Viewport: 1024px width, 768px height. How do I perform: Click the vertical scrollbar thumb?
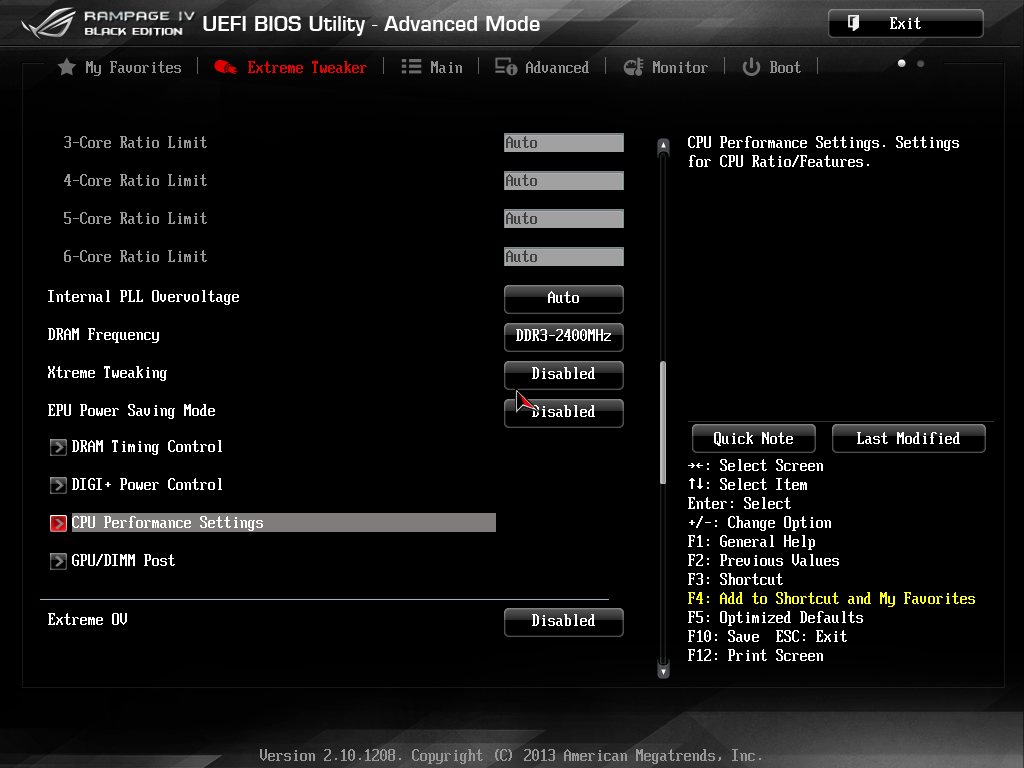click(x=662, y=422)
